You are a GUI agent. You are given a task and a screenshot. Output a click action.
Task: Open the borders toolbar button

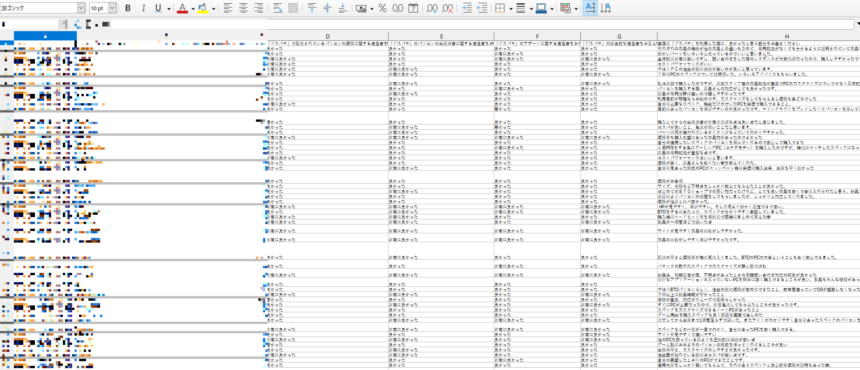point(500,8)
